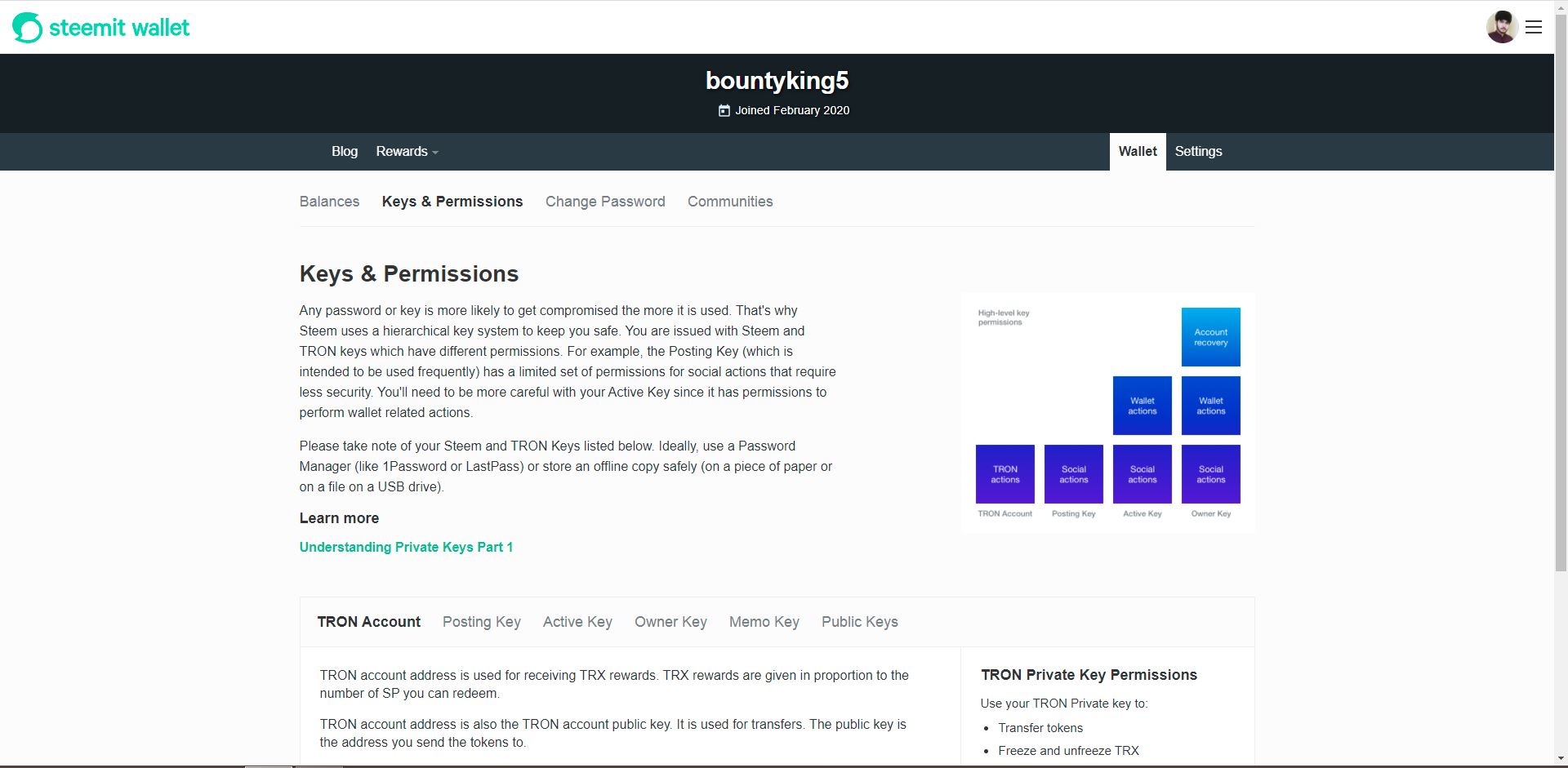Click the Keys & Permissions page heading
Screen dimensions: 1568x768
(x=409, y=274)
